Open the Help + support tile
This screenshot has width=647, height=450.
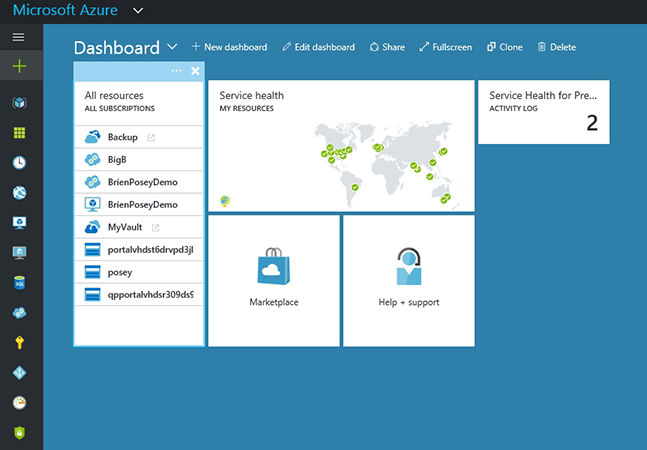(409, 281)
